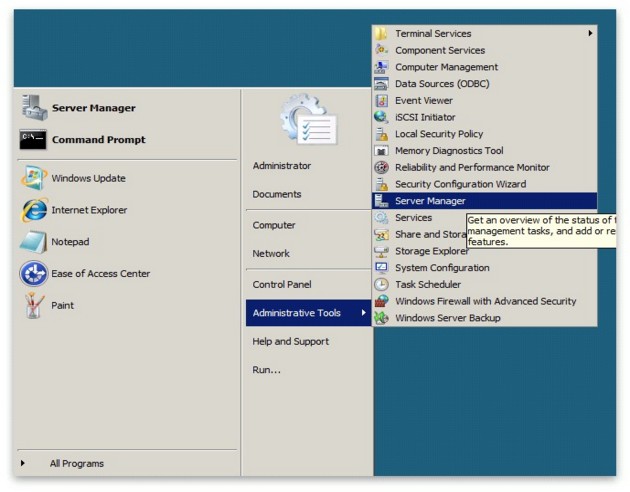Screen dimensions: 630x492
Task: Click the Security Configuration Wizard icon
Action: 381,184
